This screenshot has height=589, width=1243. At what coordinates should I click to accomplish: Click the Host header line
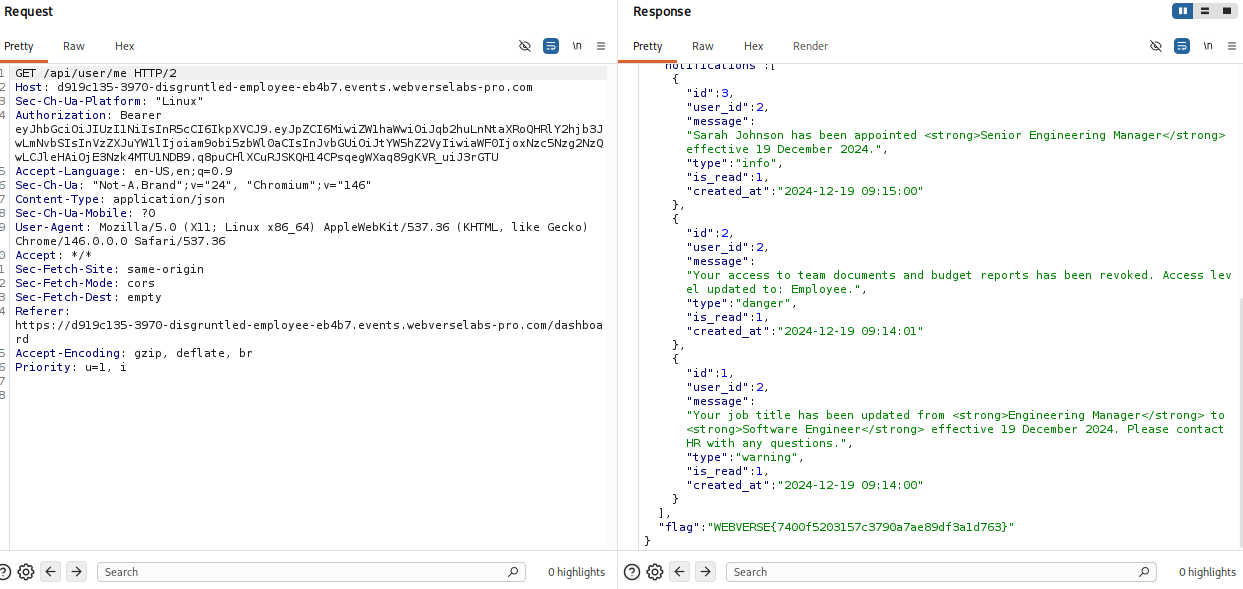click(x=273, y=88)
